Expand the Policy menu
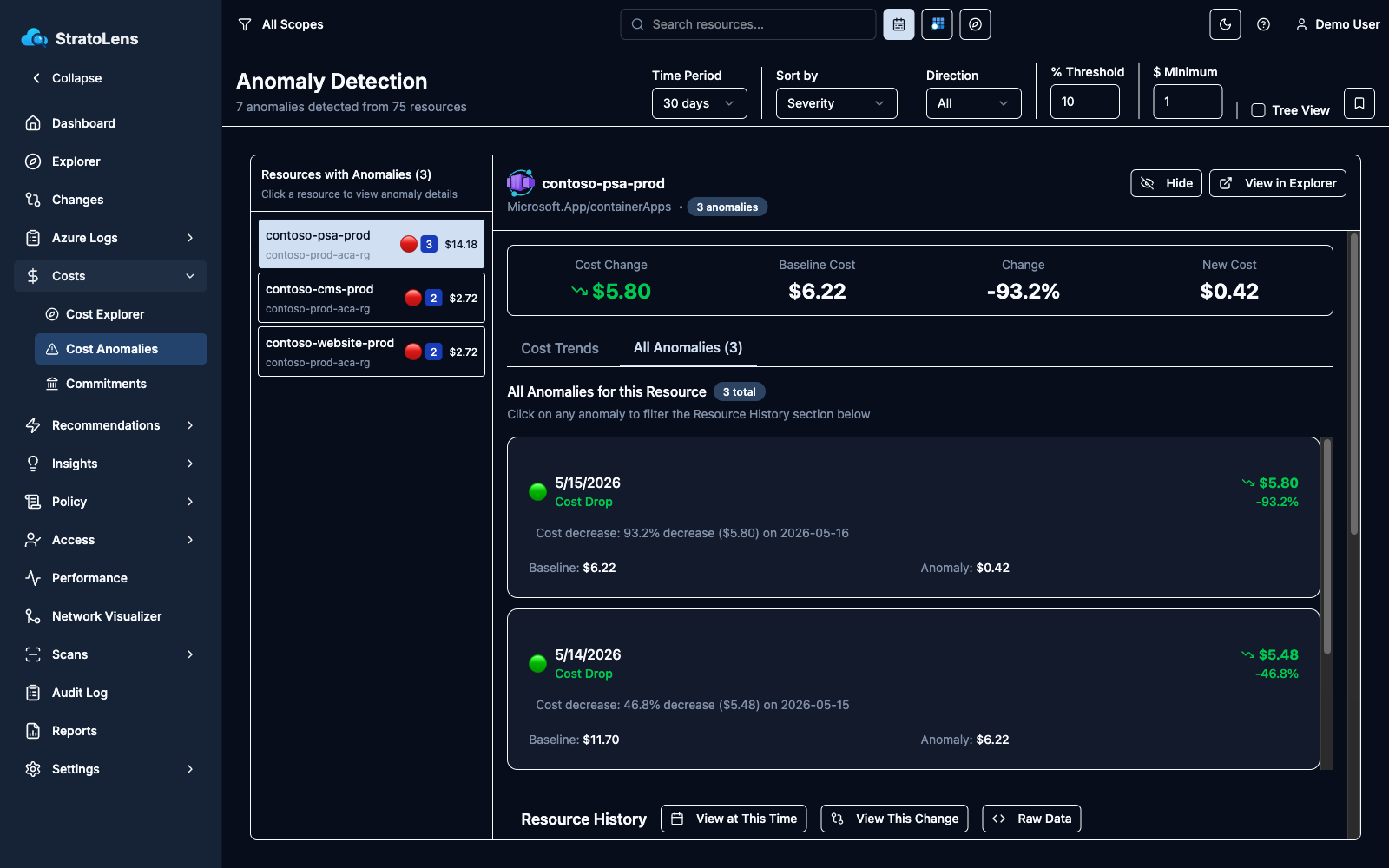Screen dimensions: 1389x868 coord(110,502)
